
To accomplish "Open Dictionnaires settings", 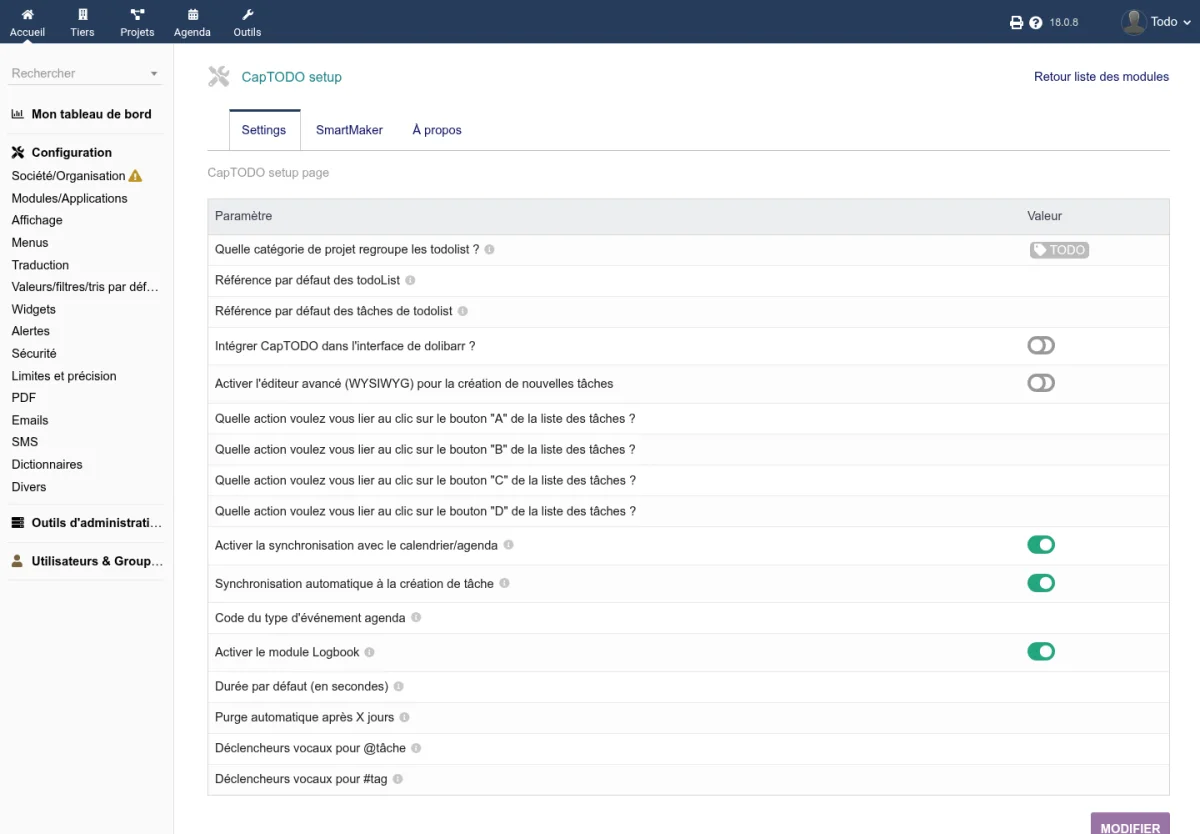I will tap(47, 464).
